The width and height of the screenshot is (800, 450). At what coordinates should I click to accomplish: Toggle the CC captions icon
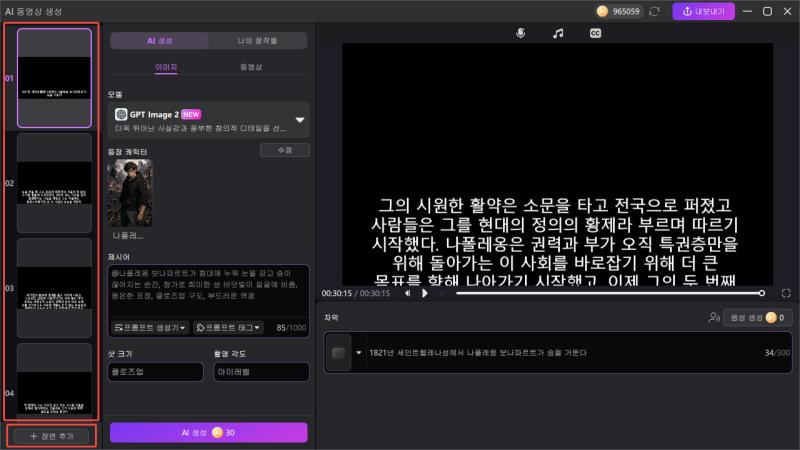point(595,33)
